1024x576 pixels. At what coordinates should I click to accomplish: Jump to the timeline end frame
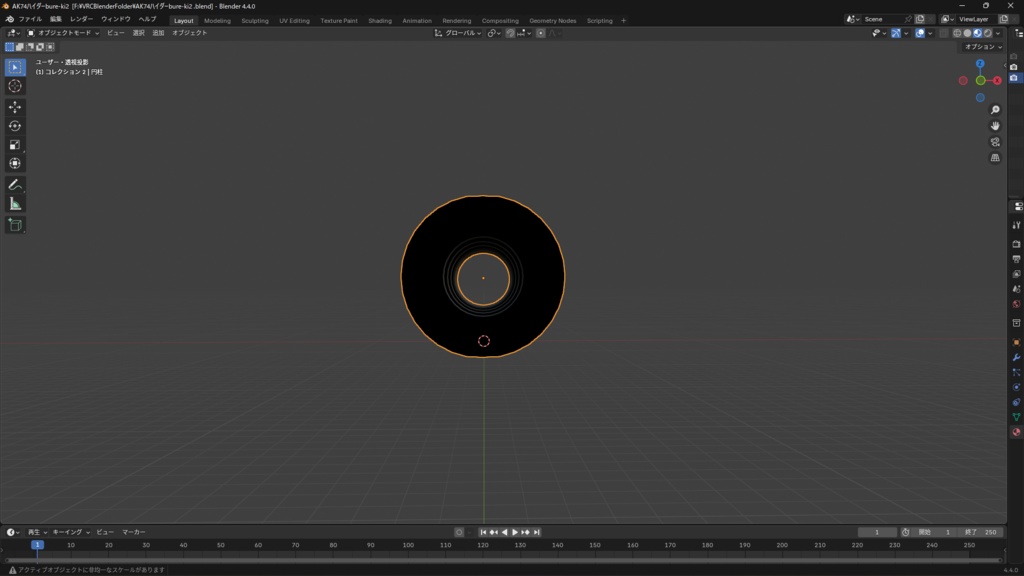537,532
